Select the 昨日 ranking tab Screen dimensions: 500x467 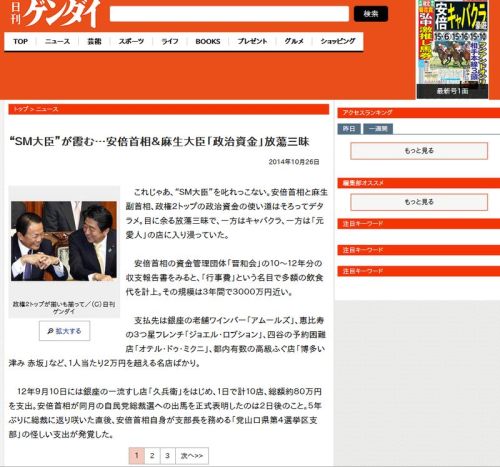[x=349, y=129]
